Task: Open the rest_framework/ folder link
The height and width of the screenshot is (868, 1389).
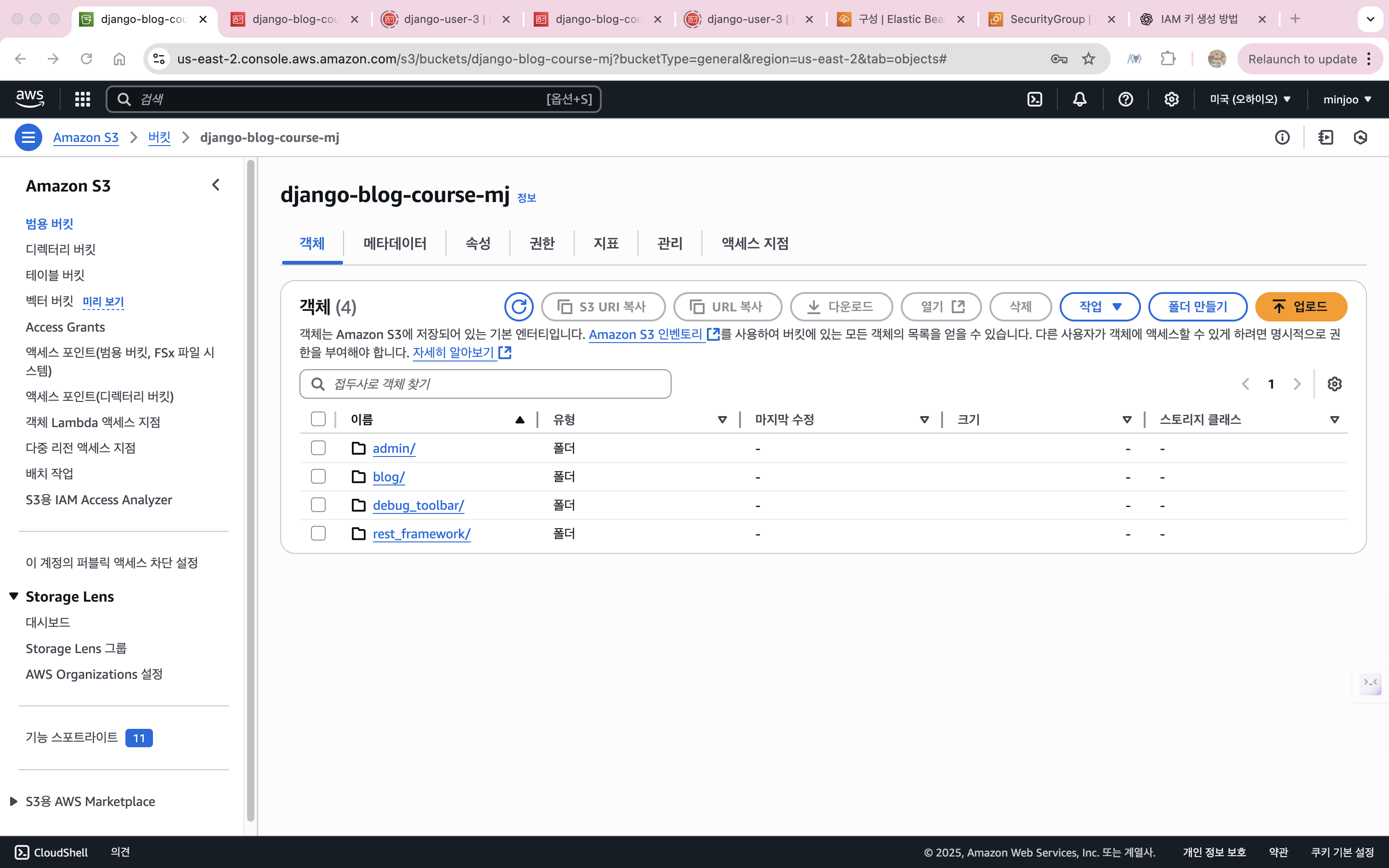Action: point(421,534)
